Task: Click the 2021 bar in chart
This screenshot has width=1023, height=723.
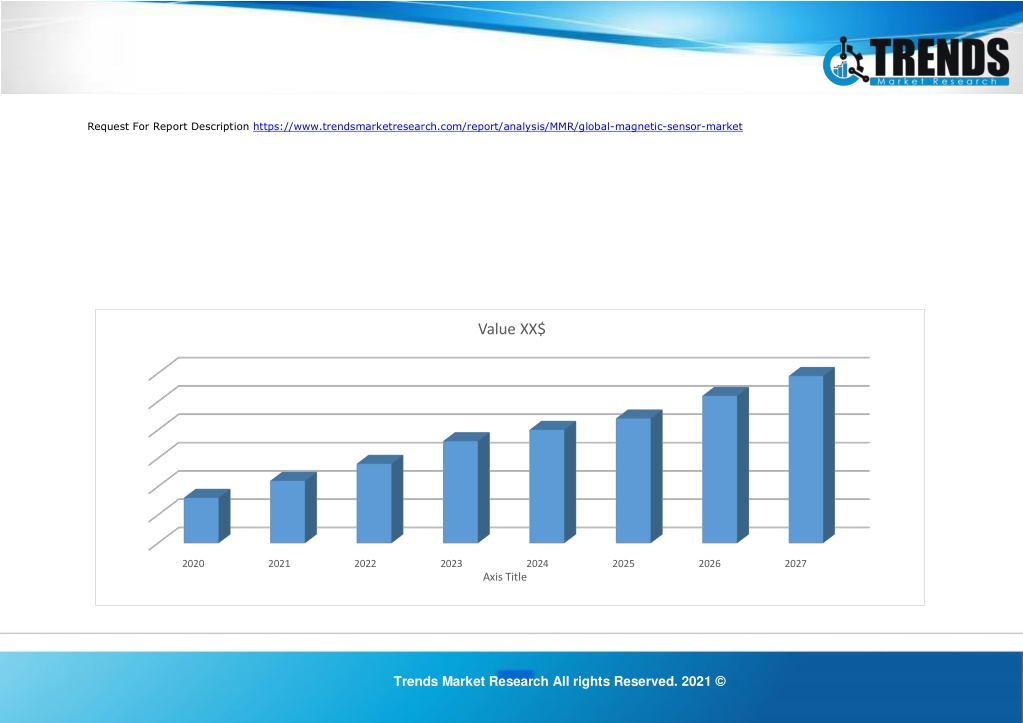Action: pos(293,508)
